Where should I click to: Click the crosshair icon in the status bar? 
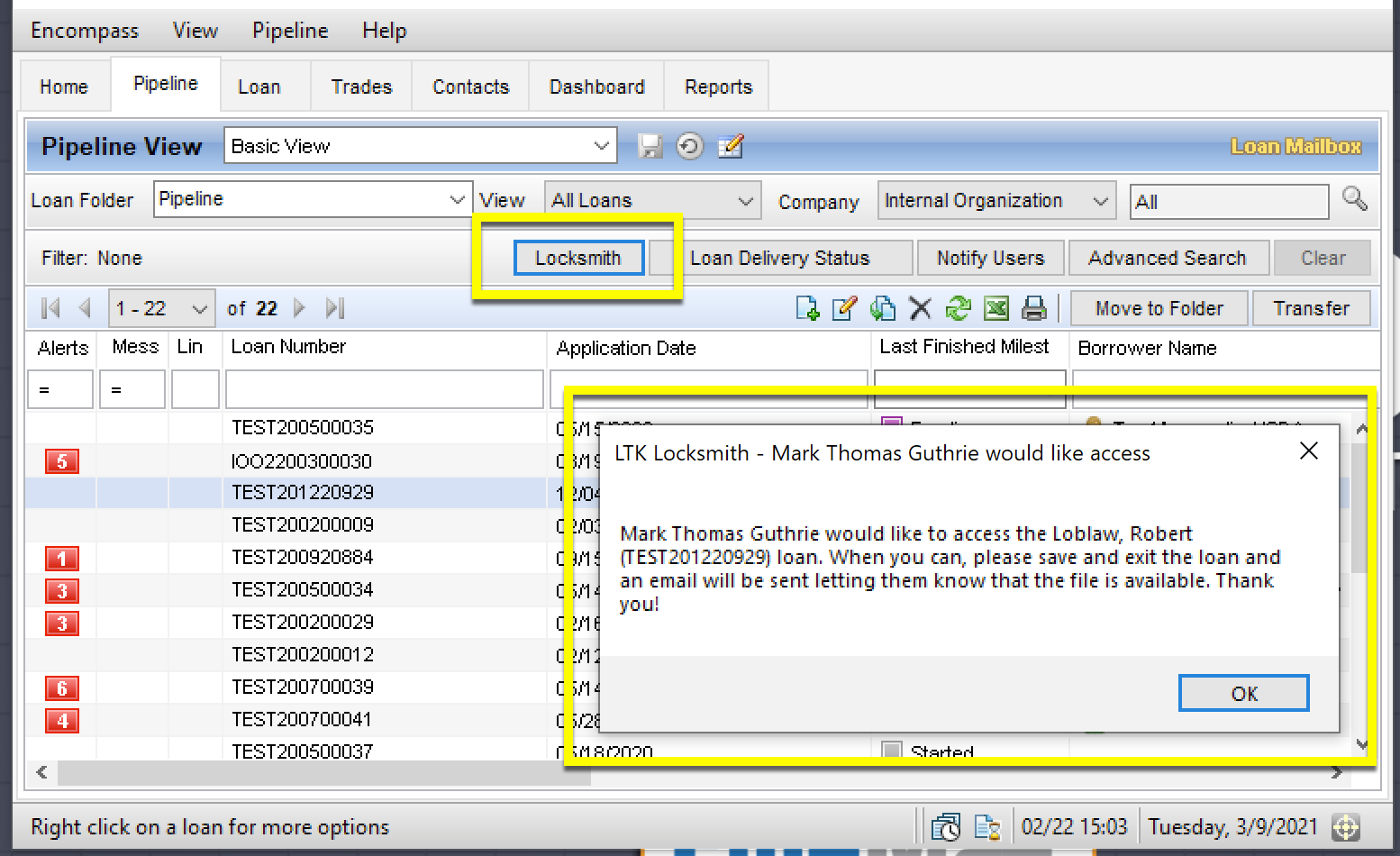click(1345, 826)
